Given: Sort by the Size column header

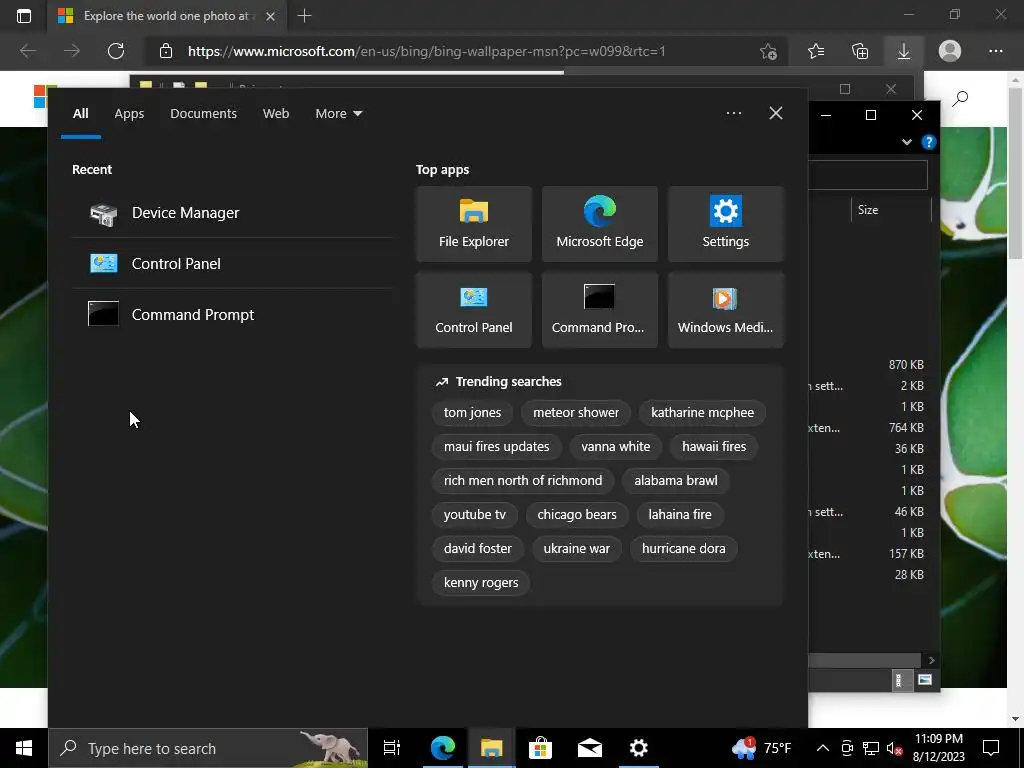Looking at the screenshot, I should 868,210.
